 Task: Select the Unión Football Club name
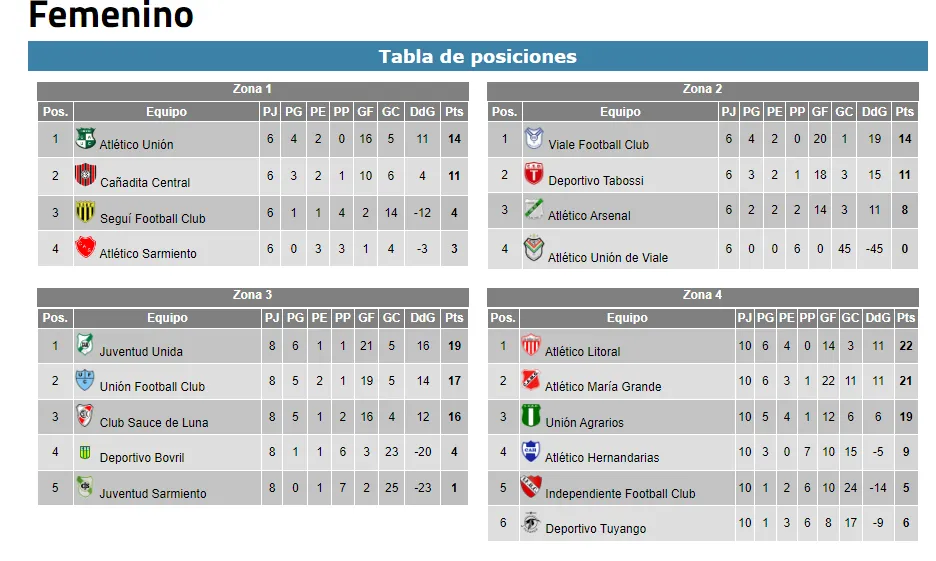tap(152, 387)
